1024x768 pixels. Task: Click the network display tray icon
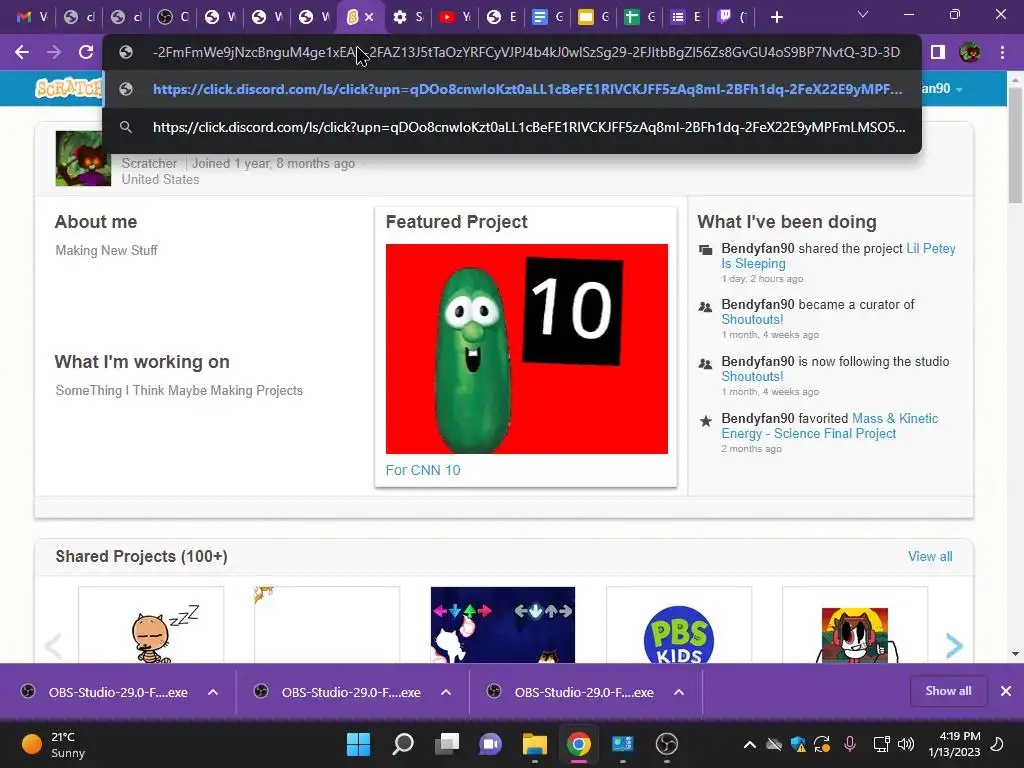coord(881,744)
